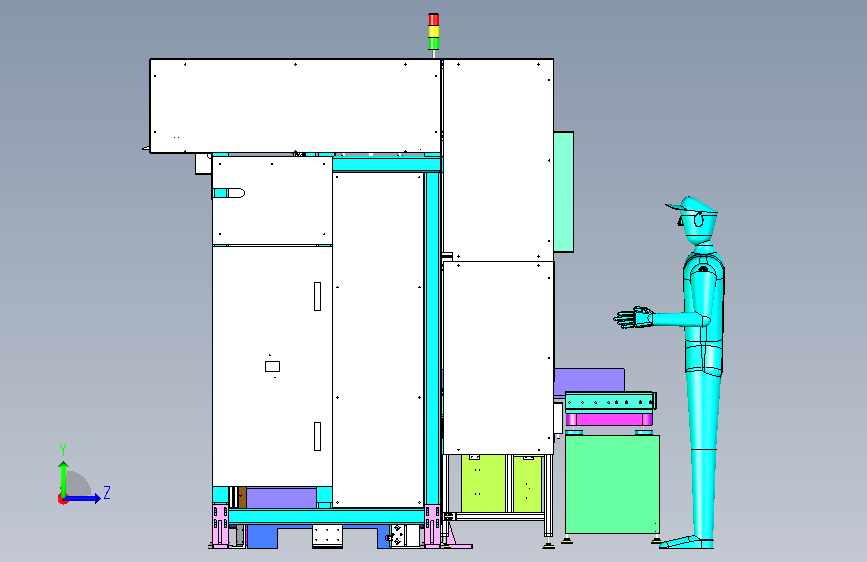The height and width of the screenshot is (562, 867).
Task: Select the purple box behind the conveyor
Action: pyautogui.click(x=589, y=382)
